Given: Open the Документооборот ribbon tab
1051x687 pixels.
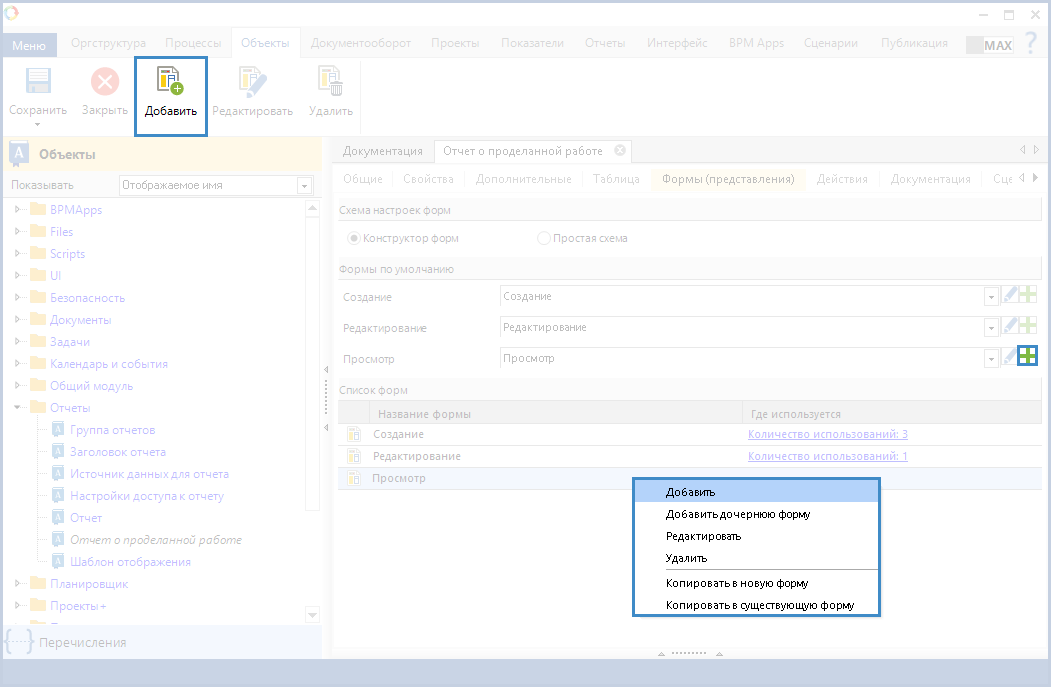Looking at the screenshot, I should pyautogui.click(x=361, y=43).
